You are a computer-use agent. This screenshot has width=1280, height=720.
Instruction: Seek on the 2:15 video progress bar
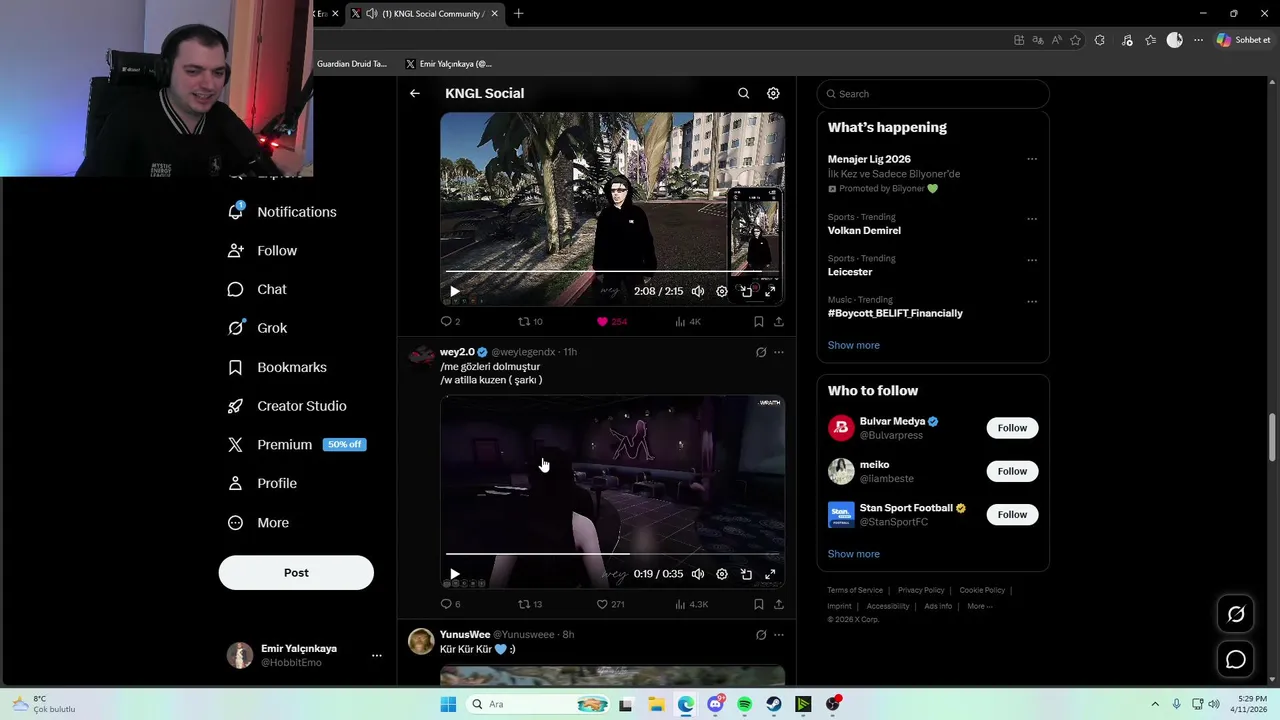point(612,271)
